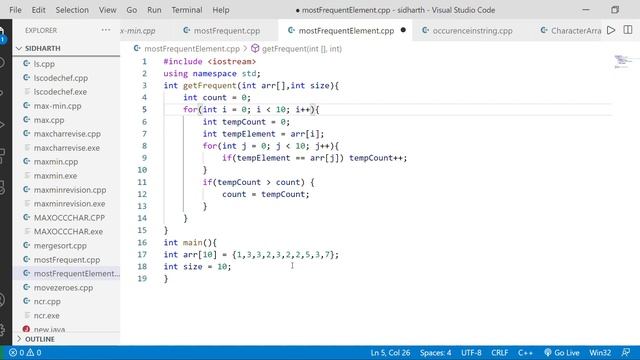
Task: Open max-min.cpp file
Action: pyautogui.click(x=58, y=106)
